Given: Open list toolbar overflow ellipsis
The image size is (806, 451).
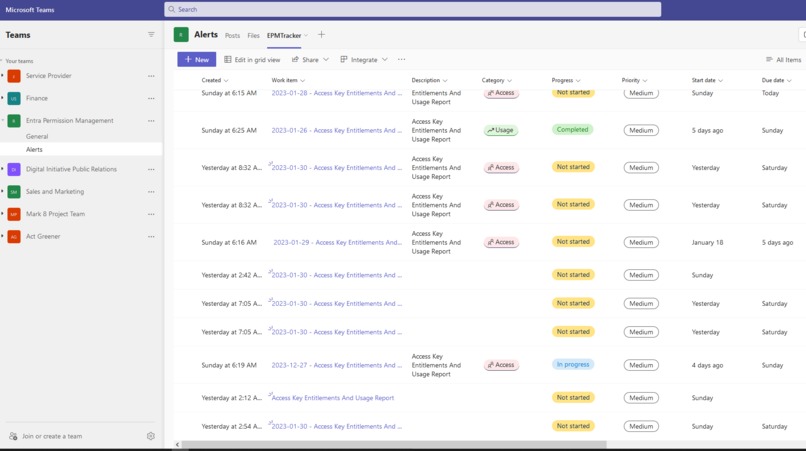Looking at the screenshot, I should (x=401, y=60).
